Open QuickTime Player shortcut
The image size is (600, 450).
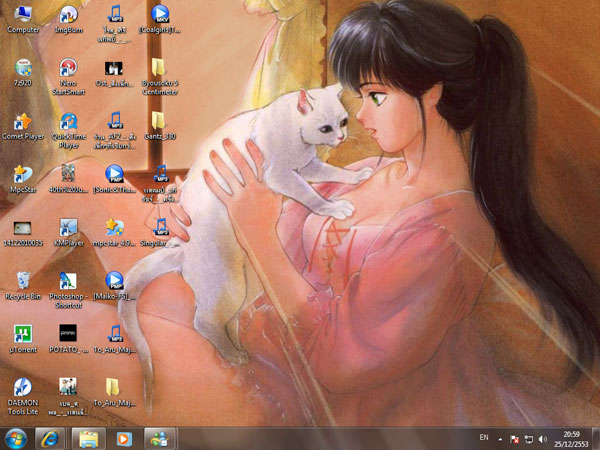(x=69, y=130)
